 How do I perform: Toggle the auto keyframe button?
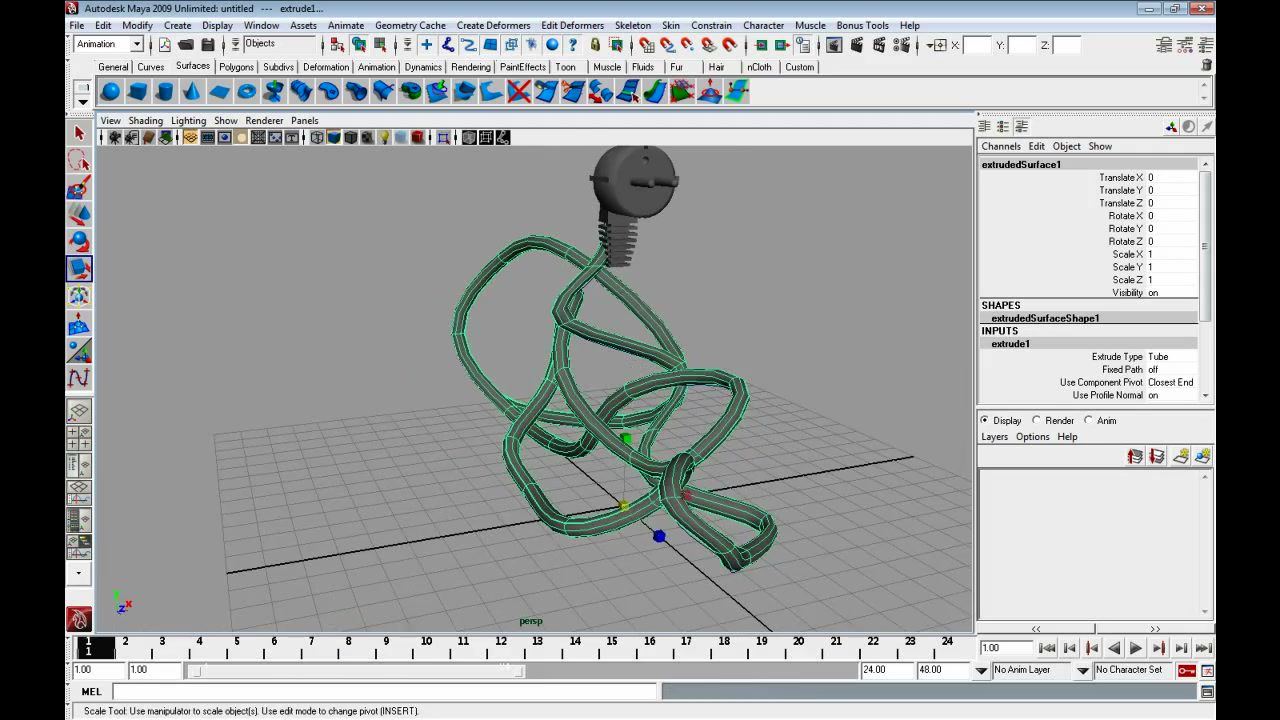[1186, 670]
